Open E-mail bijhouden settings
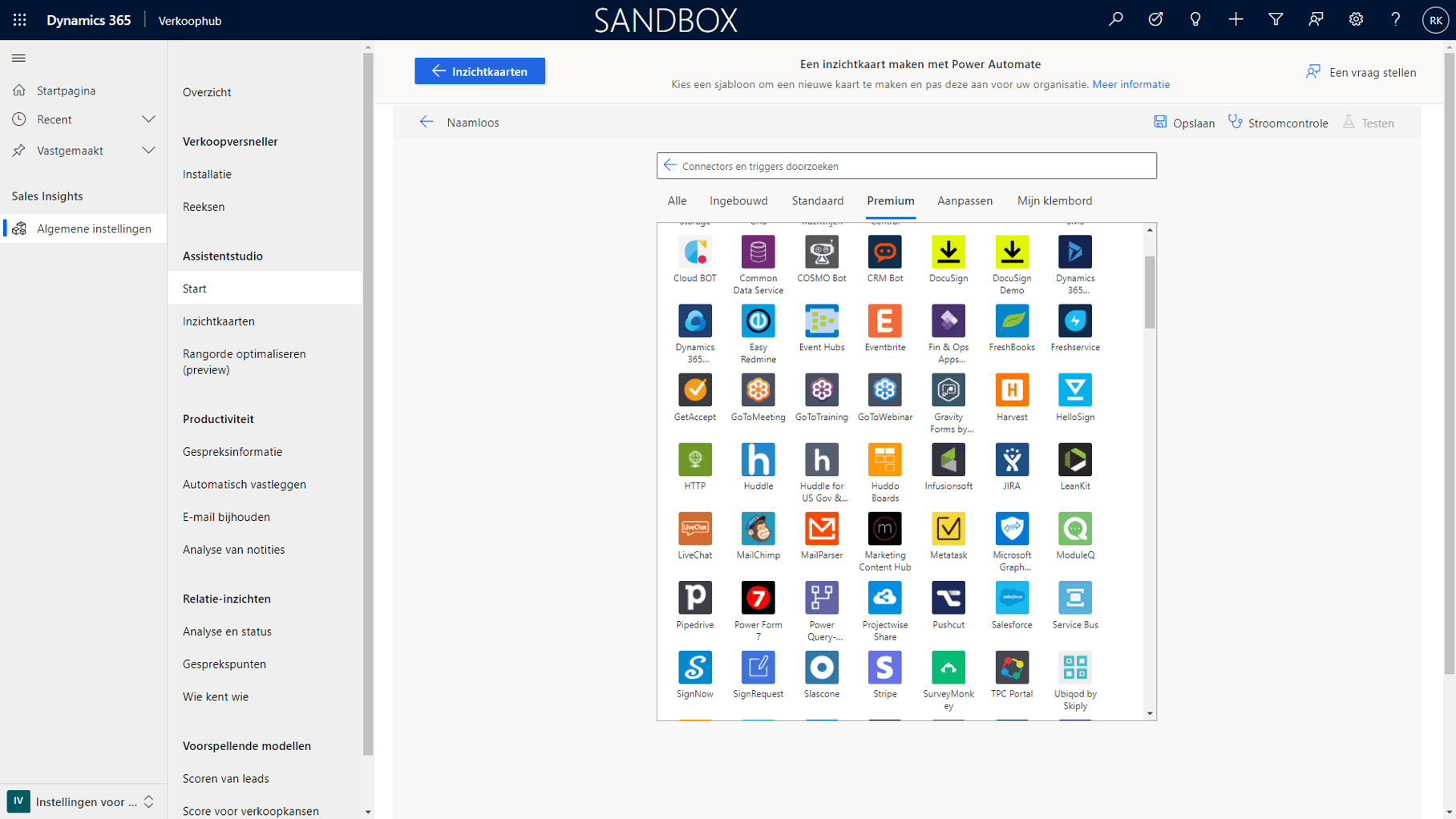 coord(226,518)
